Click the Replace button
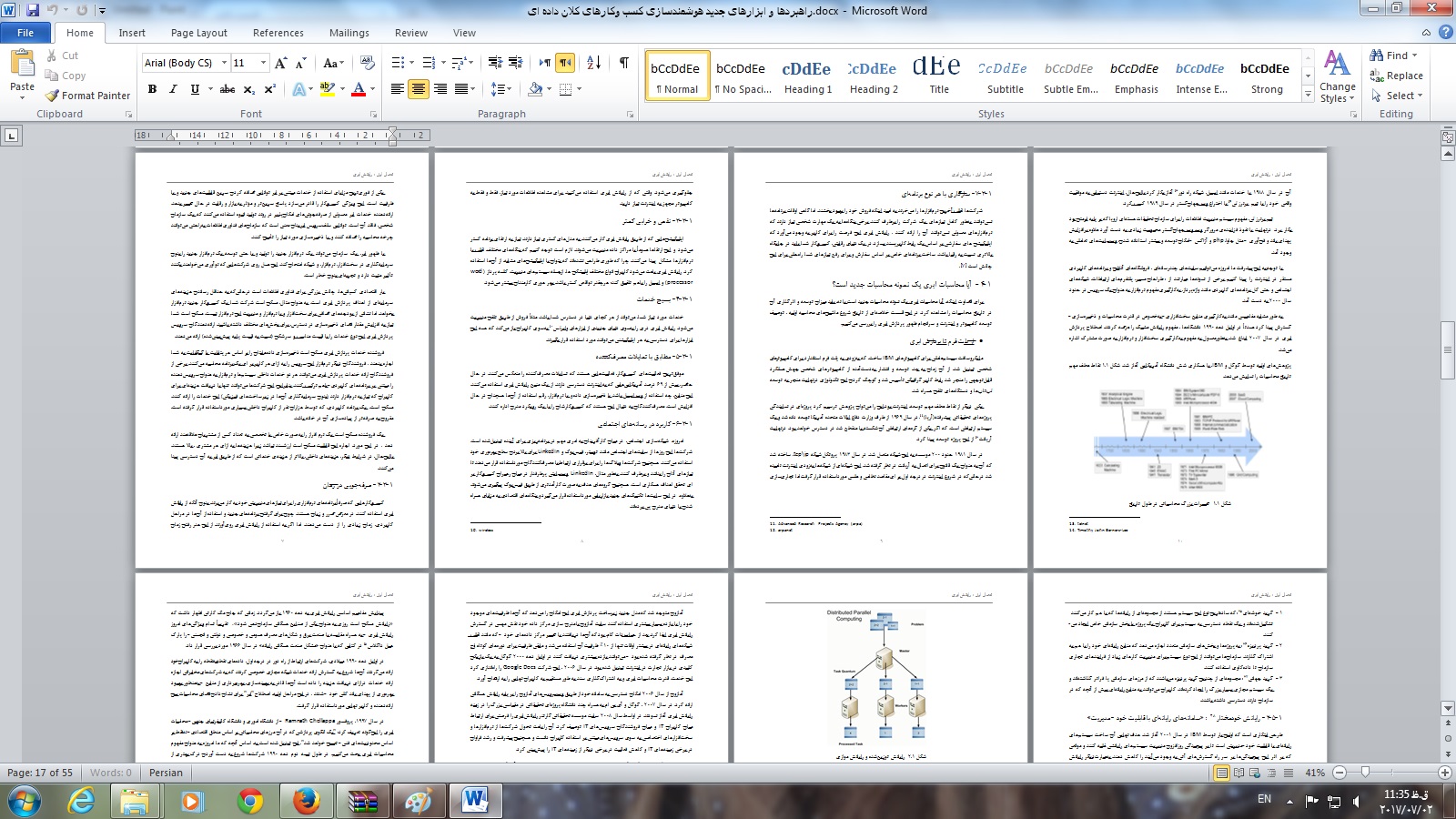 (1397, 76)
